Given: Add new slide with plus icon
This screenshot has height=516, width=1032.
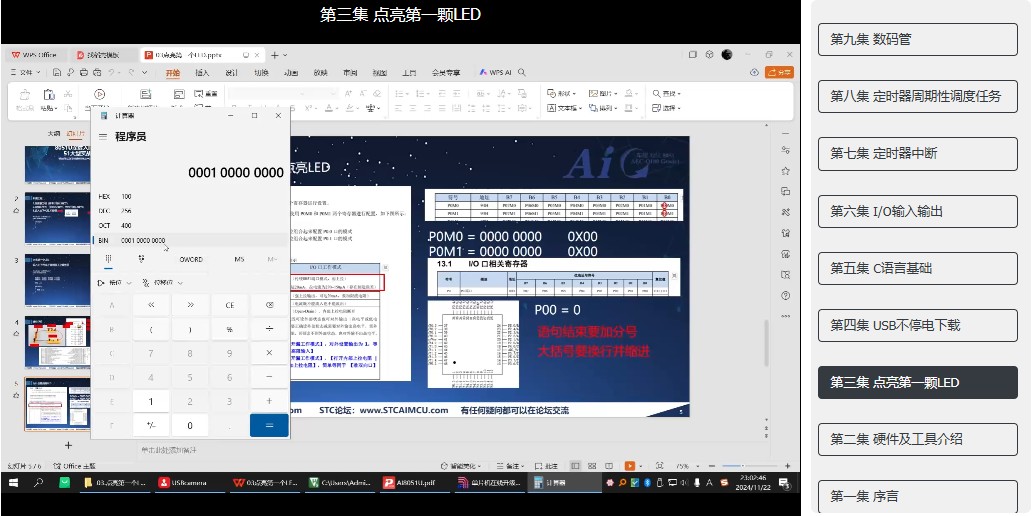Looking at the screenshot, I should (x=68, y=446).
